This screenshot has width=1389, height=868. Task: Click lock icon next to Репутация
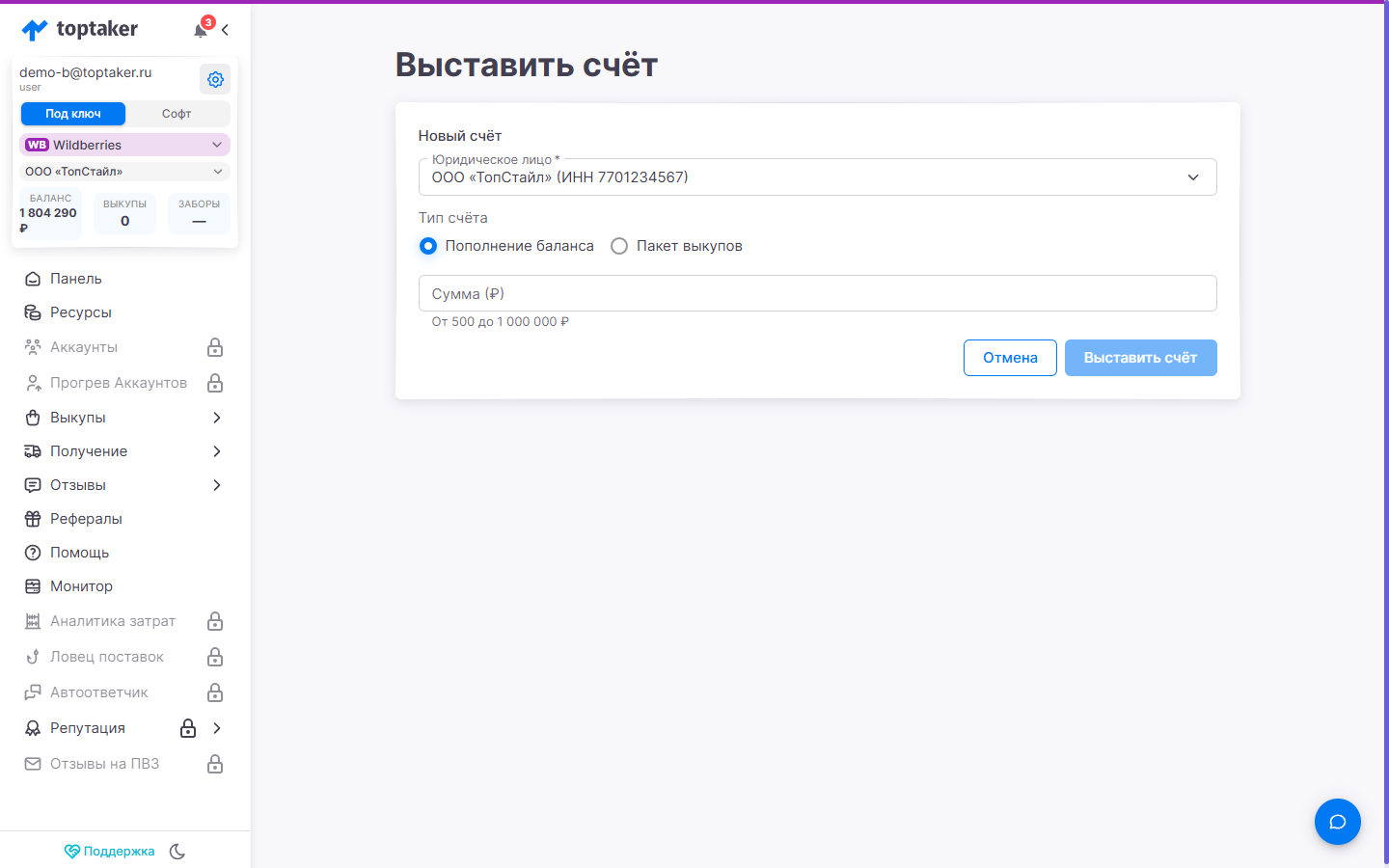coord(188,728)
